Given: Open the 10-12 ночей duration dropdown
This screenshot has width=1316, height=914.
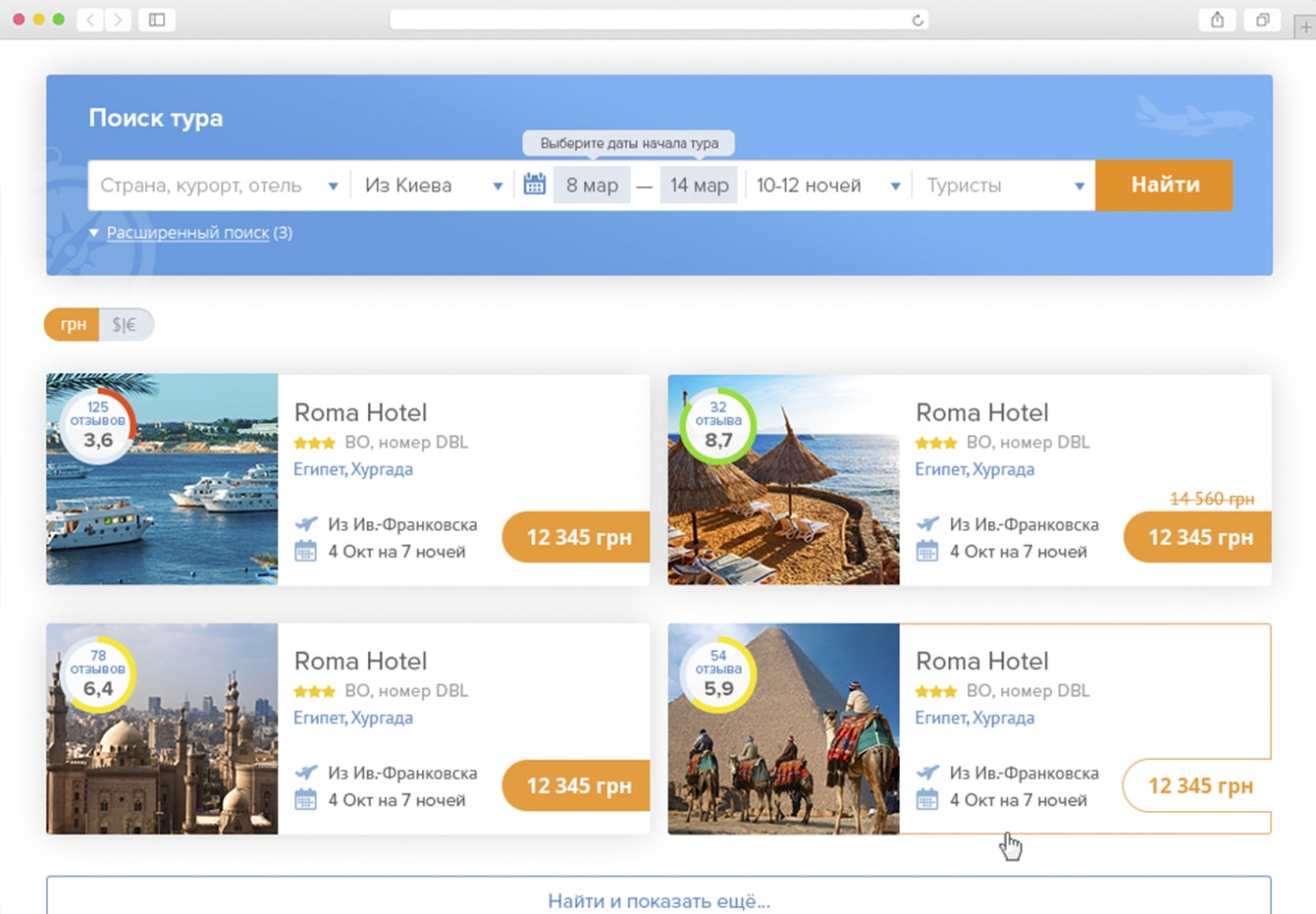Looking at the screenshot, I should tap(827, 186).
